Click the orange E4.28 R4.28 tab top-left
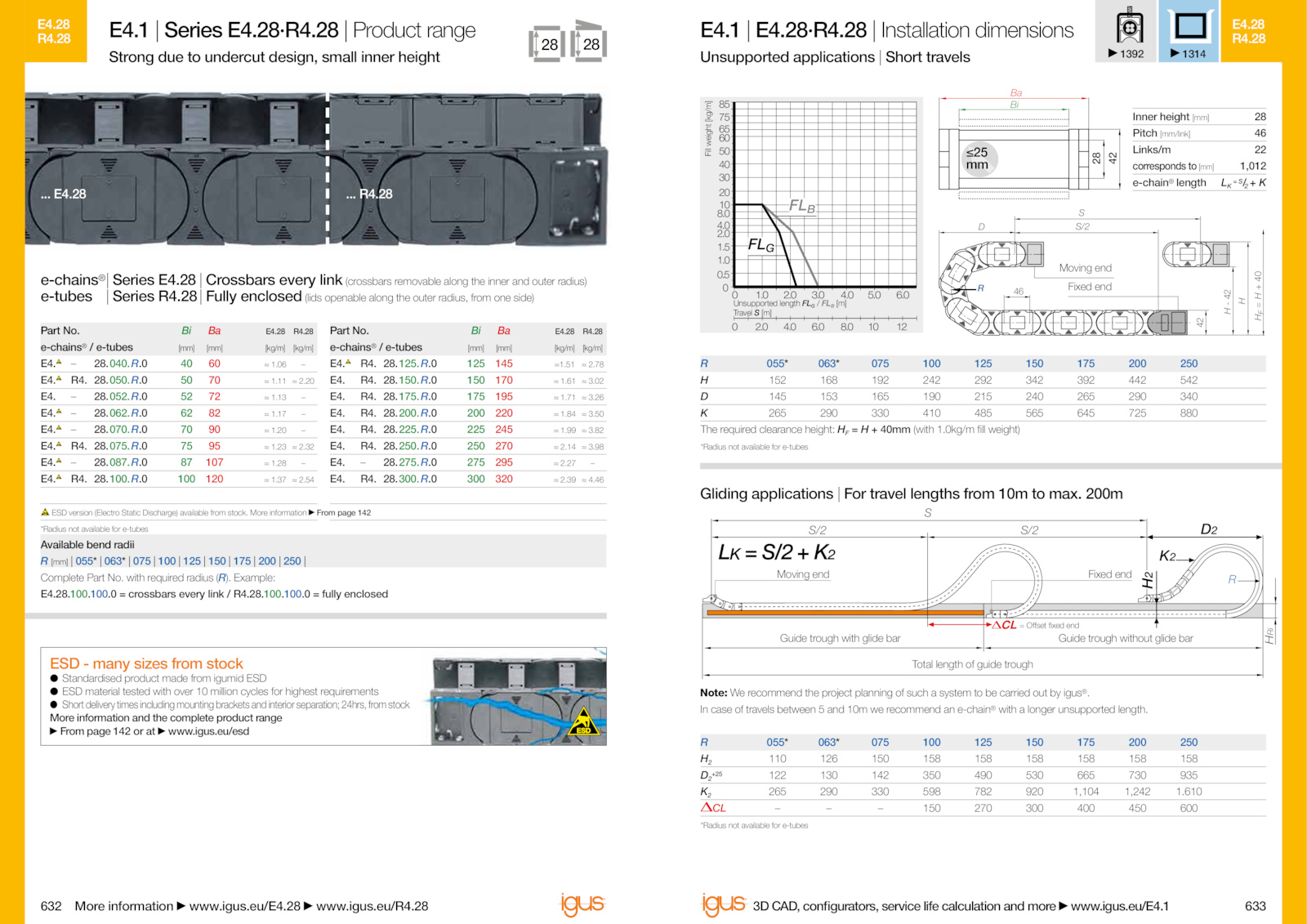 tap(54, 31)
